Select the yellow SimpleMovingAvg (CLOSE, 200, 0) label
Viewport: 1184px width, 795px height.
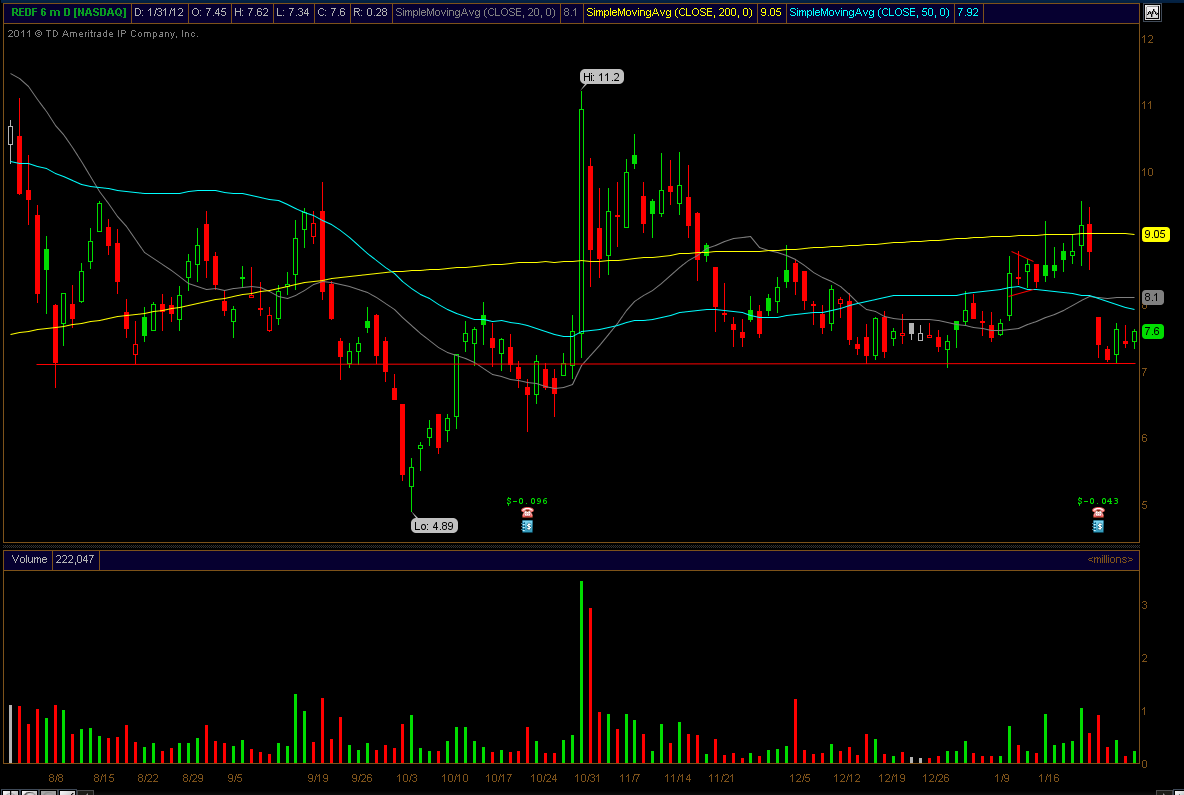670,12
